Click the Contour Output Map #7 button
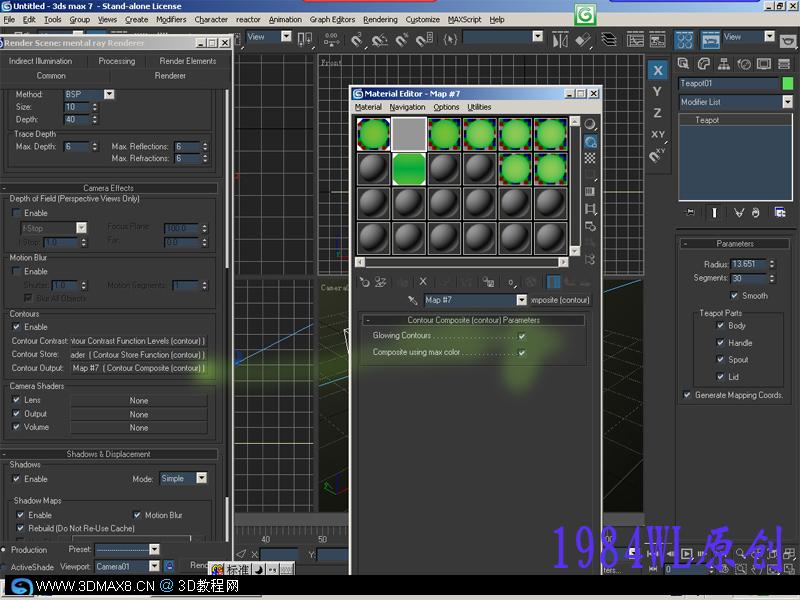Viewport: 800px width, 600px height. pyautogui.click(x=138, y=368)
